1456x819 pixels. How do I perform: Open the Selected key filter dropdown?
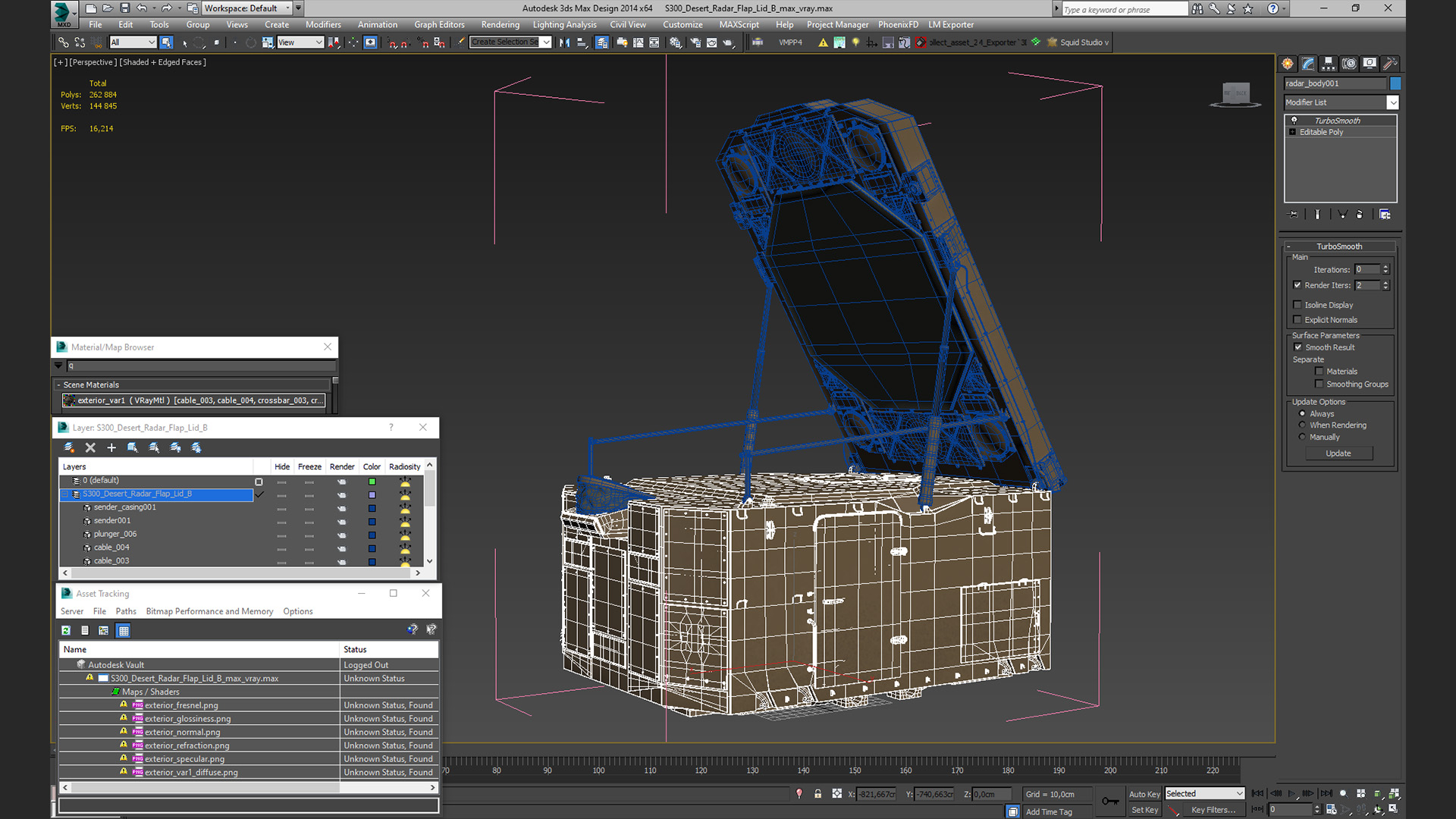click(1239, 794)
